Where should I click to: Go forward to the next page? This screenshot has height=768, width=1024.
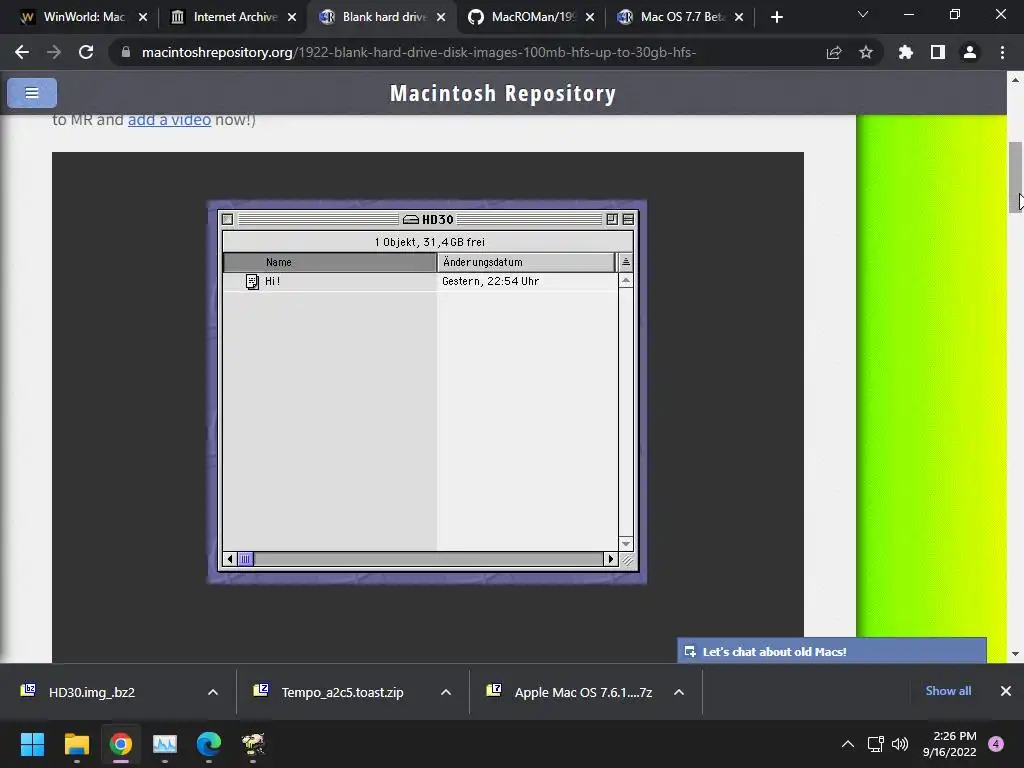(x=54, y=52)
